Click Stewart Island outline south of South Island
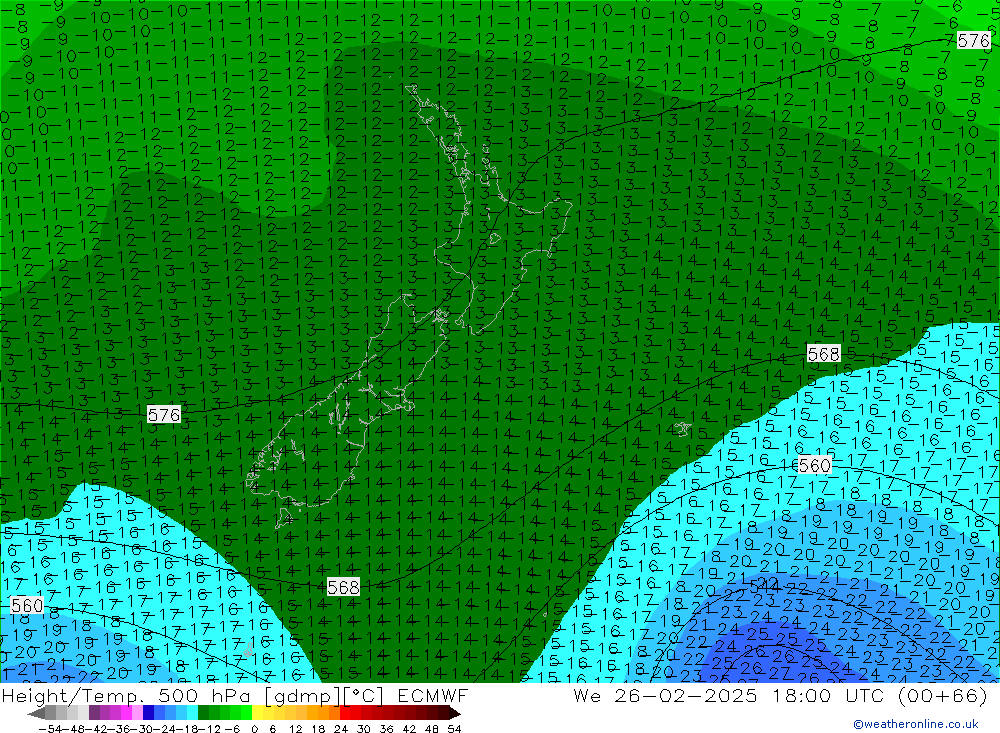This screenshot has width=1000, height=733. (x=284, y=518)
